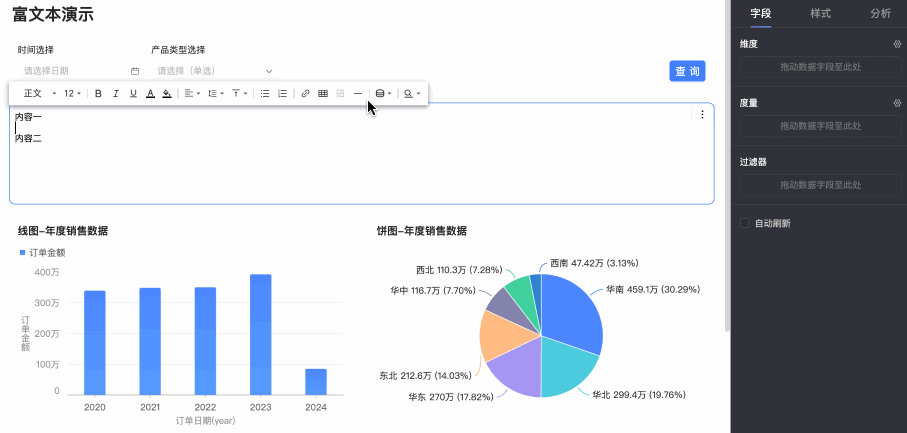
Task: Insert a horizontal divider line
Action: (357, 93)
